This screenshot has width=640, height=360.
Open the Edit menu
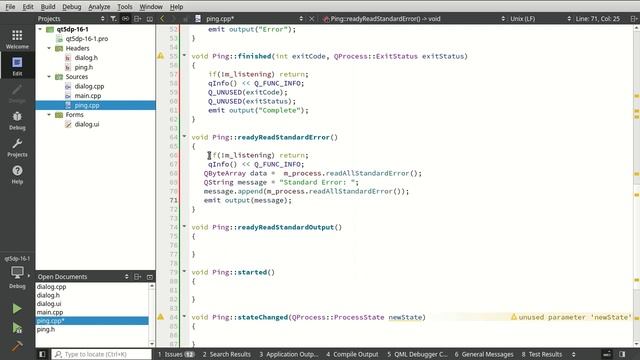point(28,7)
